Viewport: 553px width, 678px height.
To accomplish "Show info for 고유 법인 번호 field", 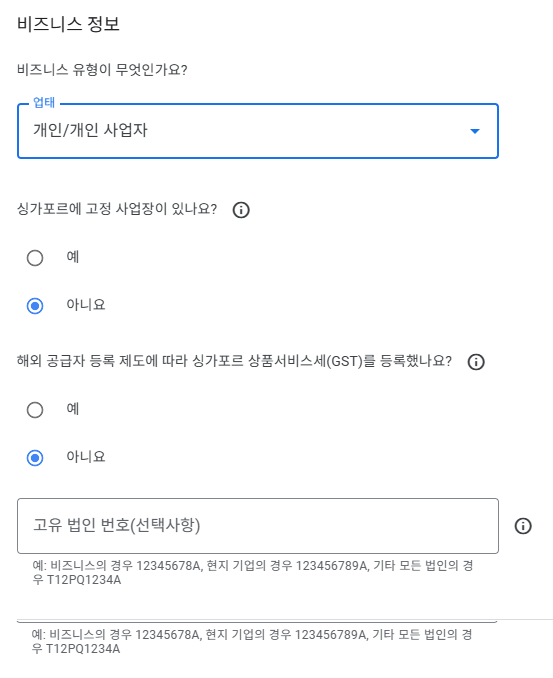I will (x=523, y=526).
